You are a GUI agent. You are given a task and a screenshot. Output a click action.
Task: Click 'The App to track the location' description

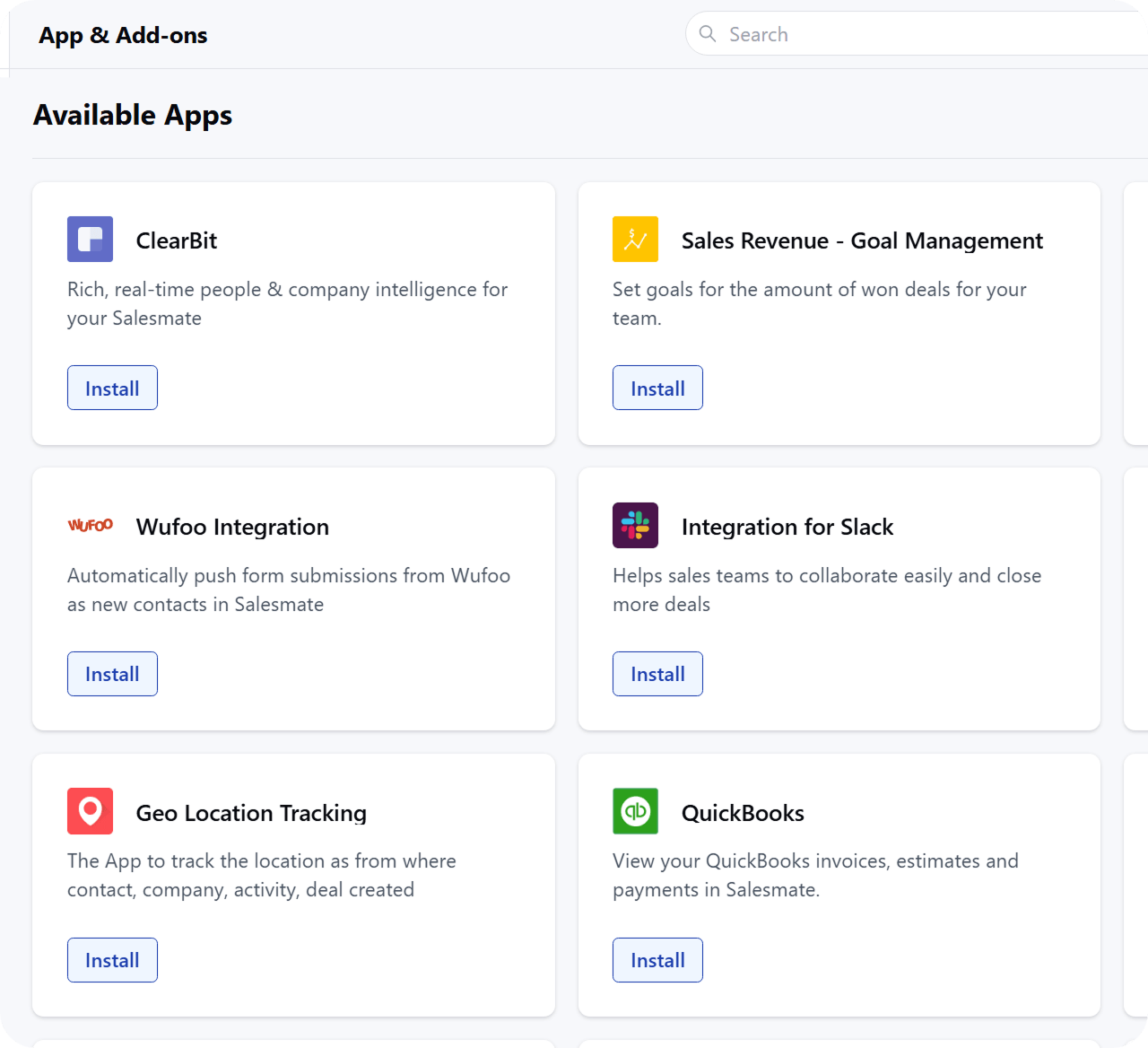[x=262, y=875]
